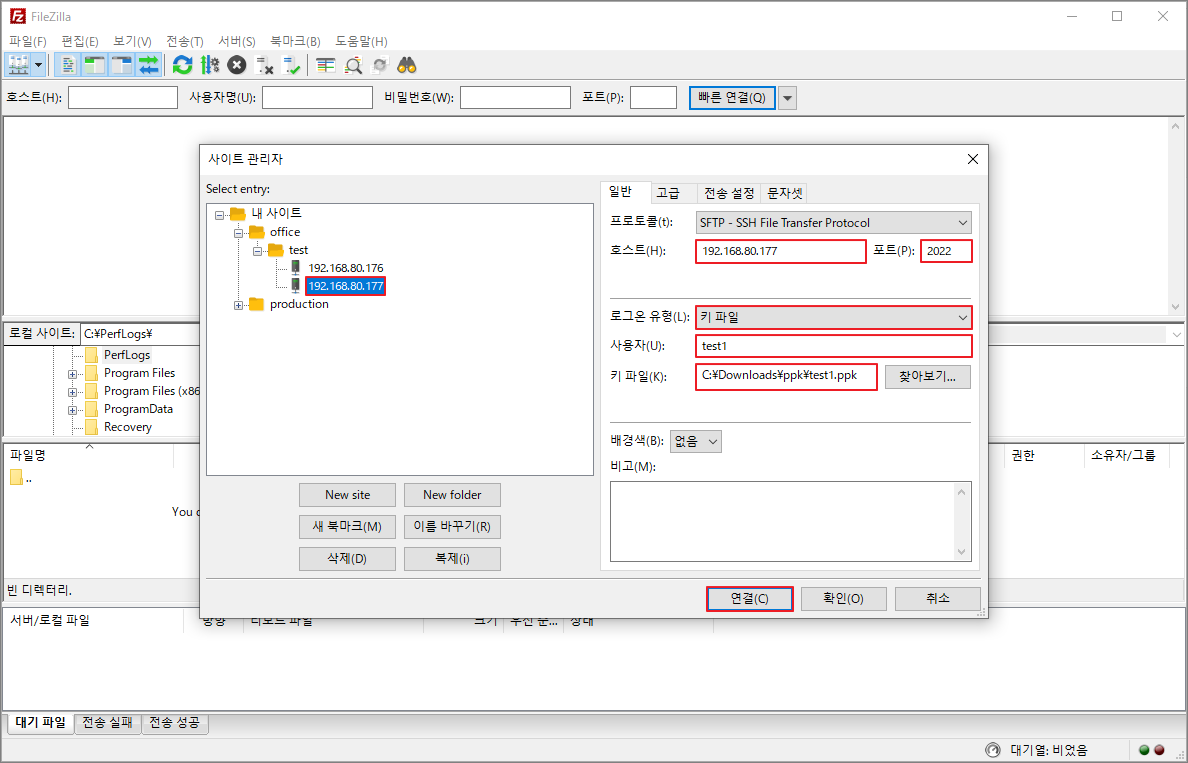Switch to the 전송 성공 queue tab
The image size is (1188, 763).
click(x=174, y=723)
